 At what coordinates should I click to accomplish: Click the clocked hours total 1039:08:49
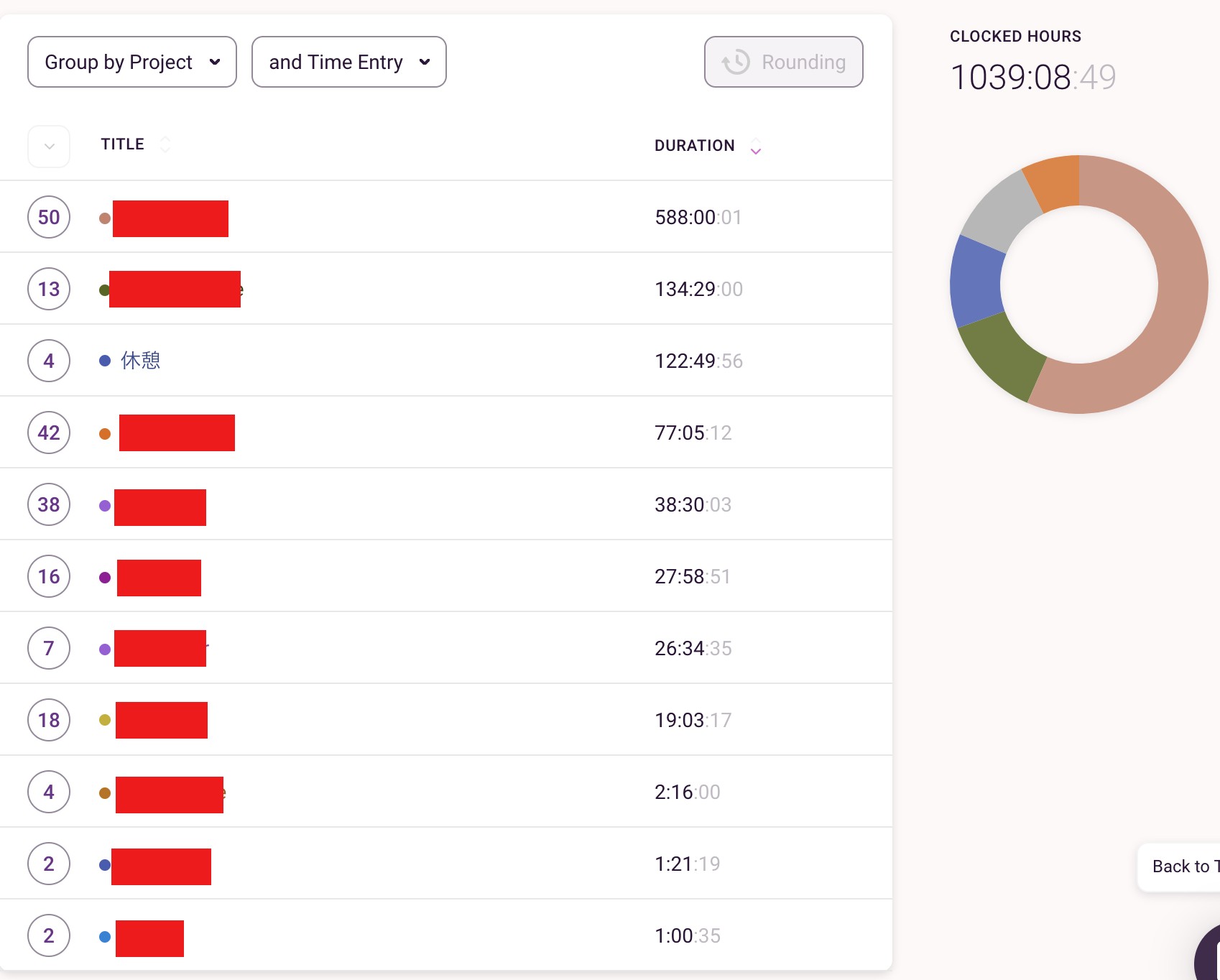(x=1033, y=78)
